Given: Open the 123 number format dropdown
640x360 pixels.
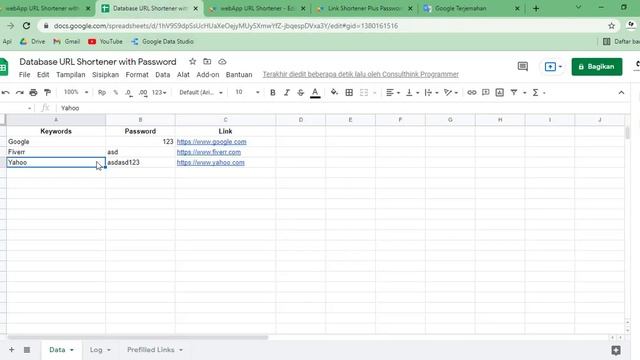Looking at the screenshot, I should [x=159, y=93].
